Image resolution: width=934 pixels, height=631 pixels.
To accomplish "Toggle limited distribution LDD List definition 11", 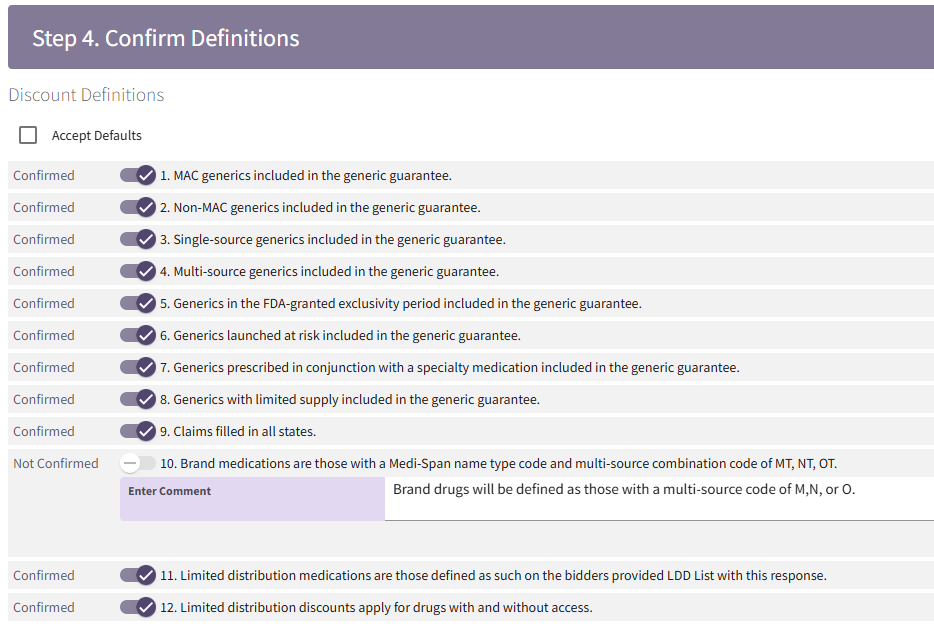I will coord(138,575).
